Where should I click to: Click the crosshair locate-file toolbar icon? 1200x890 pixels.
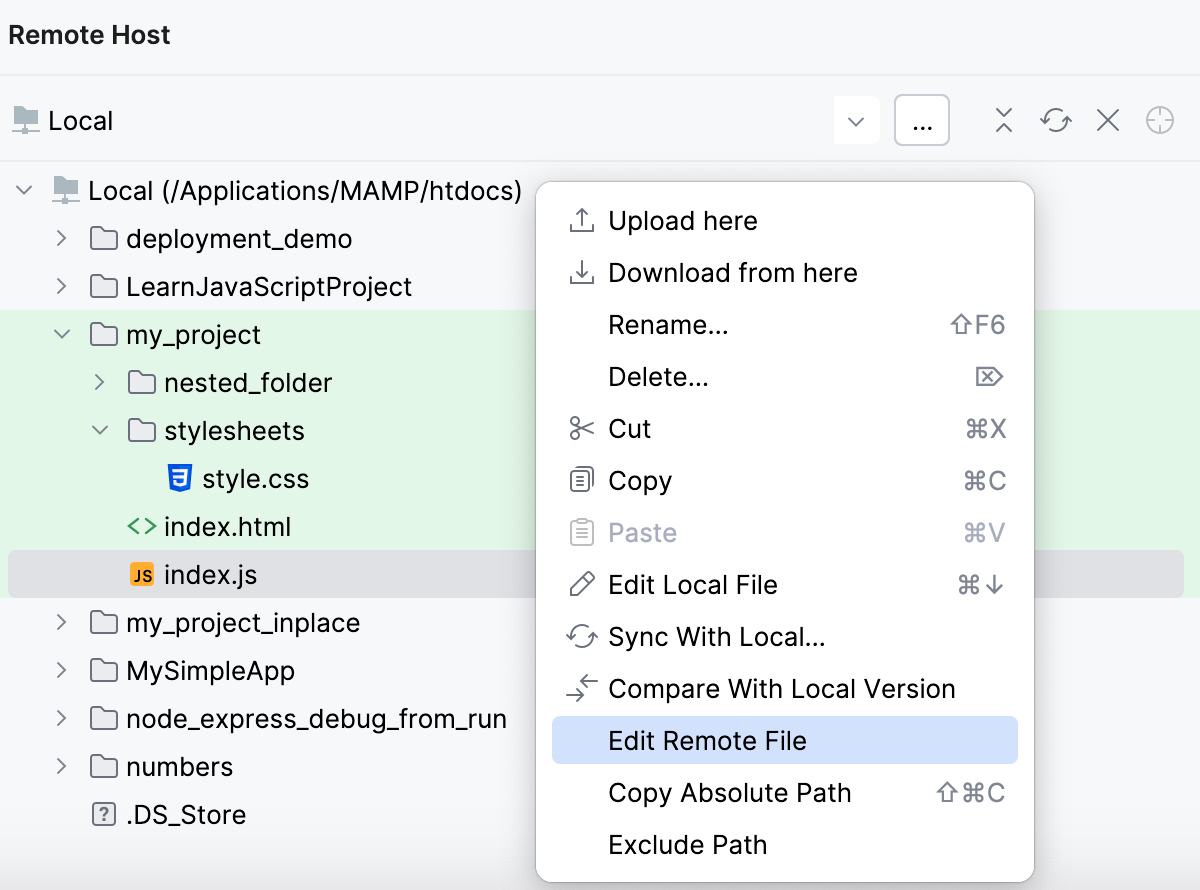(1159, 119)
